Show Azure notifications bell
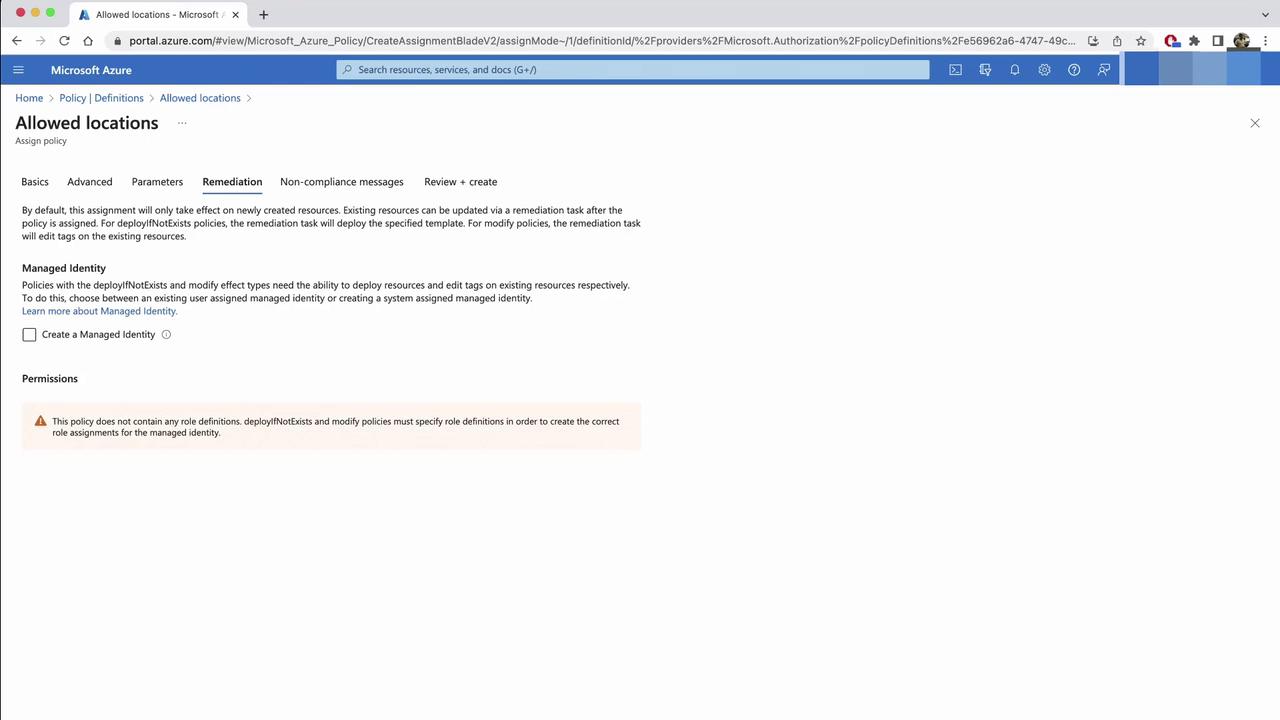This screenshot has width=1280, height=720. click(1015, 70)
